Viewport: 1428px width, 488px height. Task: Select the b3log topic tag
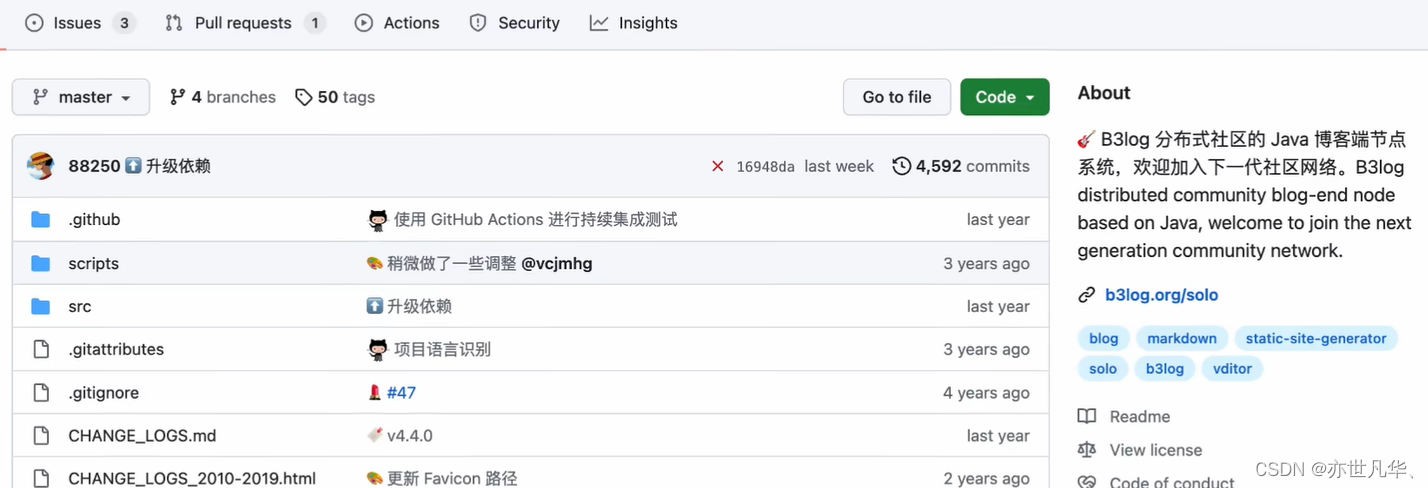[x=1165, y=369]
